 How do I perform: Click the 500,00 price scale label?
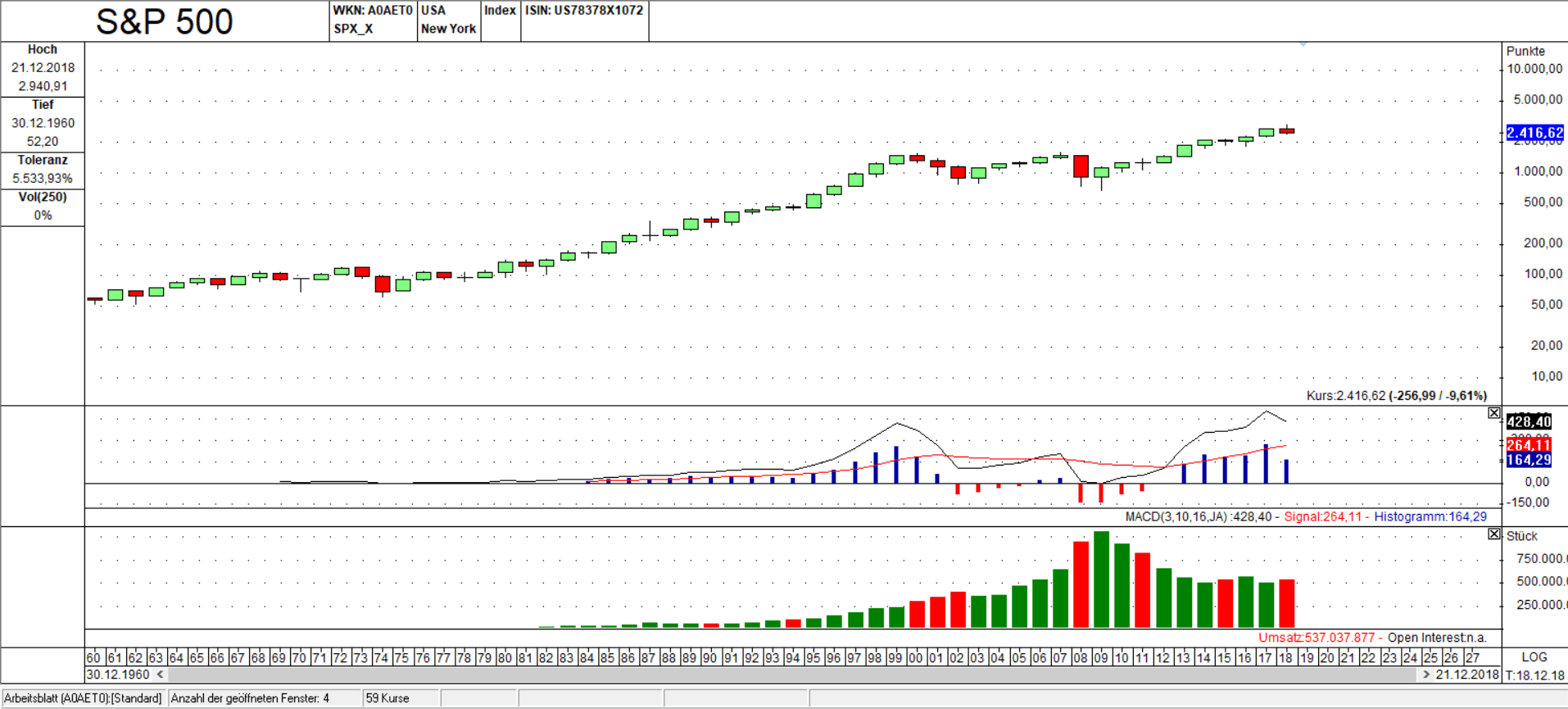[x=1543, y=202]
